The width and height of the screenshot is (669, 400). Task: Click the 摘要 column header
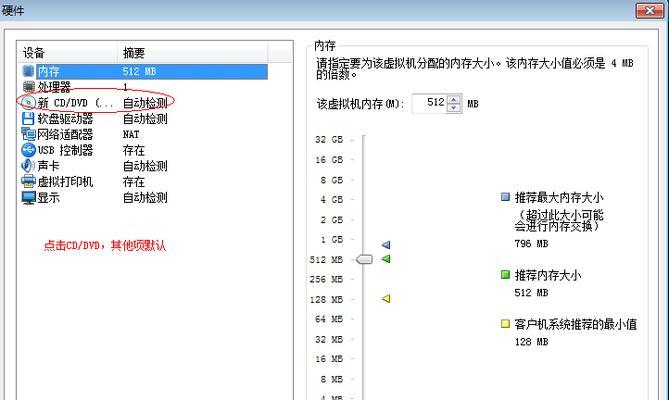click(x=192, y=52)
